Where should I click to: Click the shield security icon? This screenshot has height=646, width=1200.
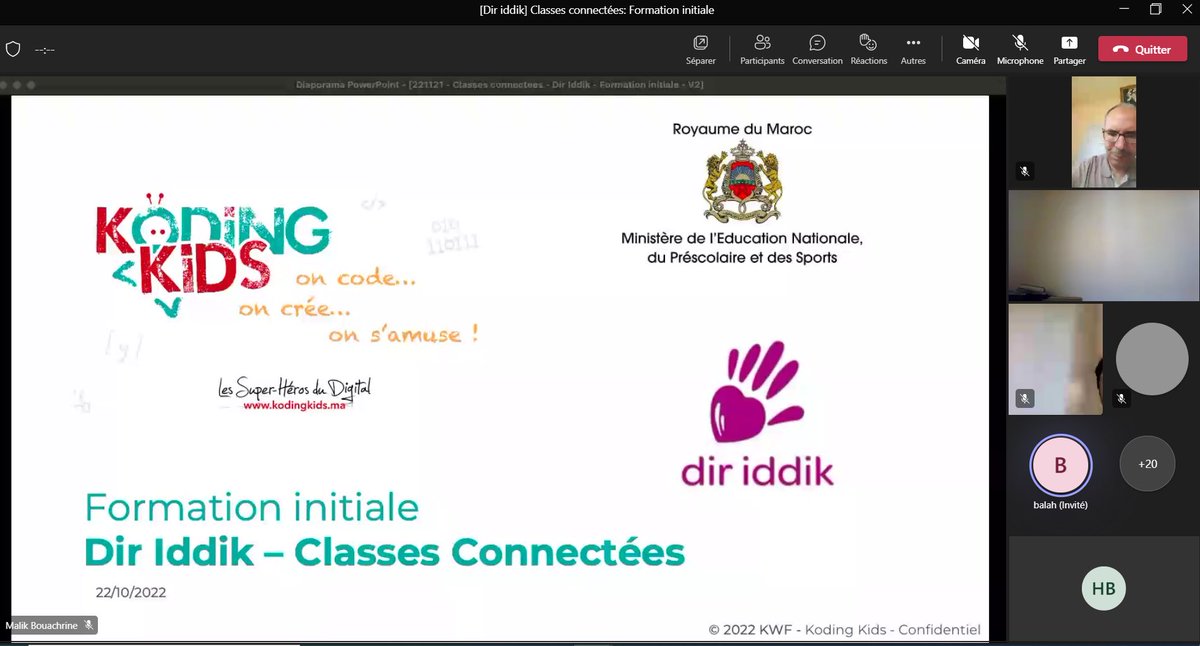[13, 49]
